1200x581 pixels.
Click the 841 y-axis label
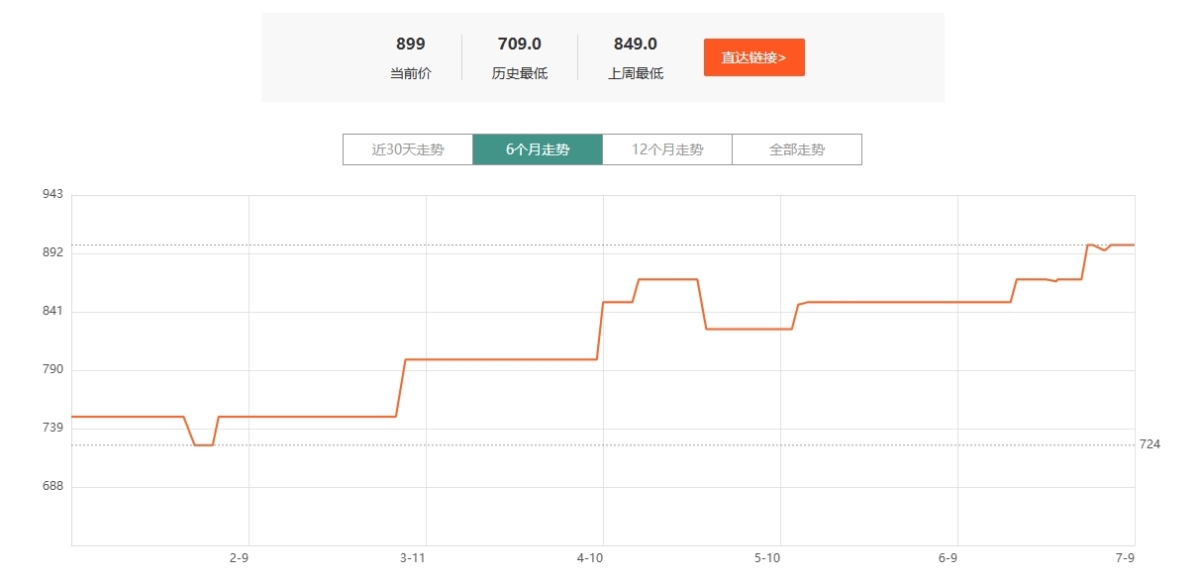(53, 311)
